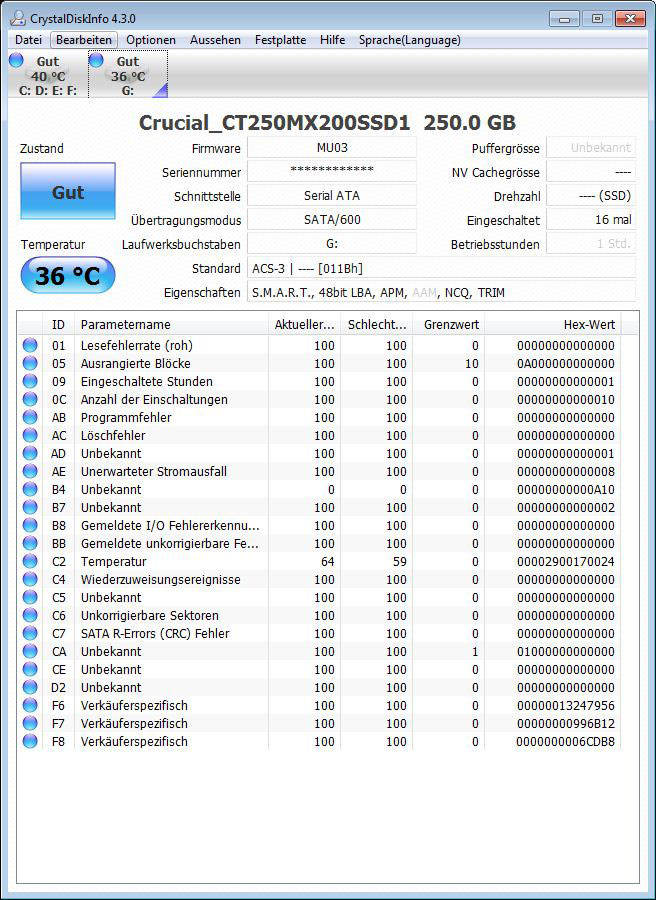This screenshot has height=900, width=656.
Task: Click the Schlecht... column header
Action: [x=376, y=324]
